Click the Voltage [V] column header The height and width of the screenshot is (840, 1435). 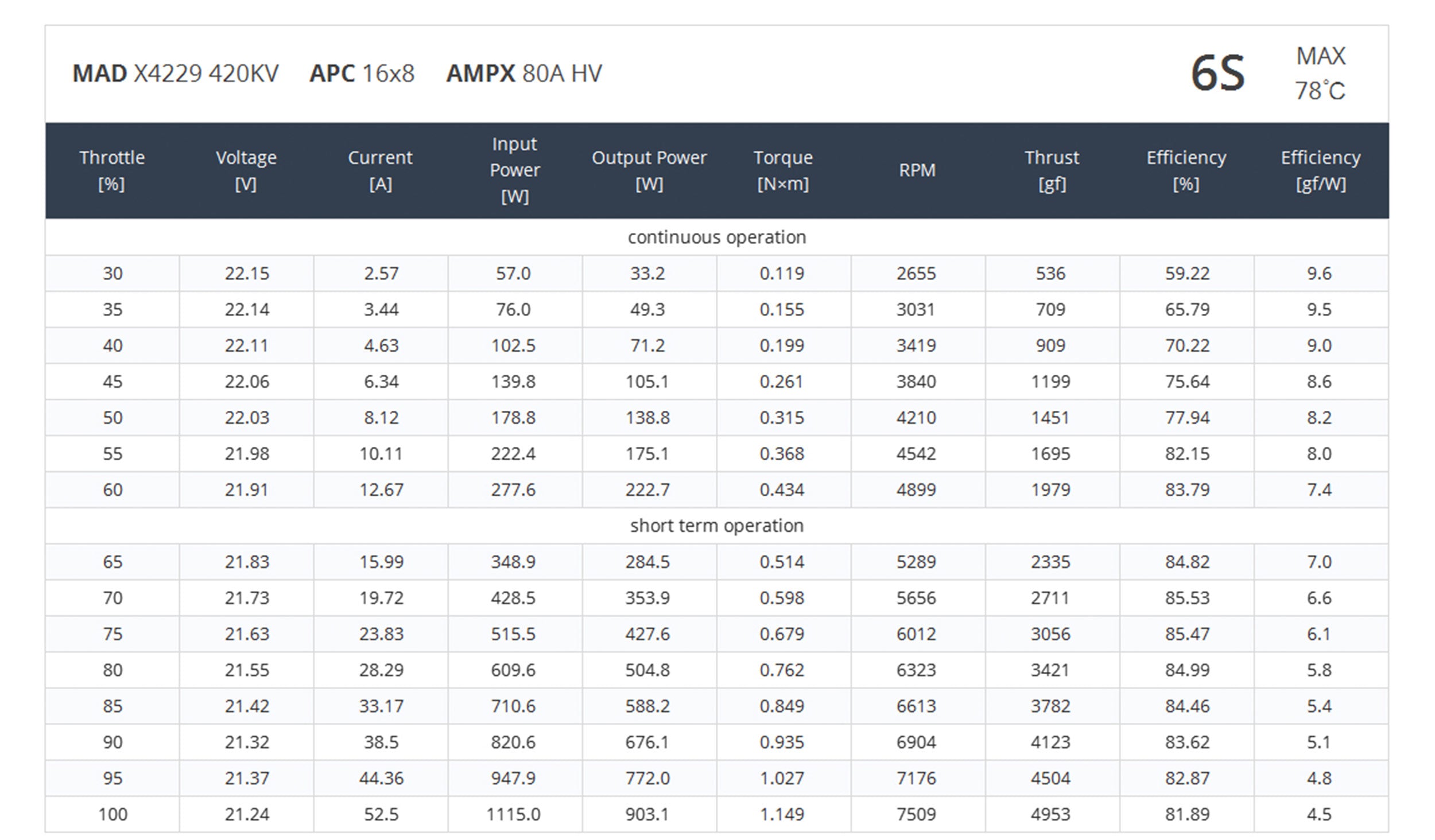246,170
